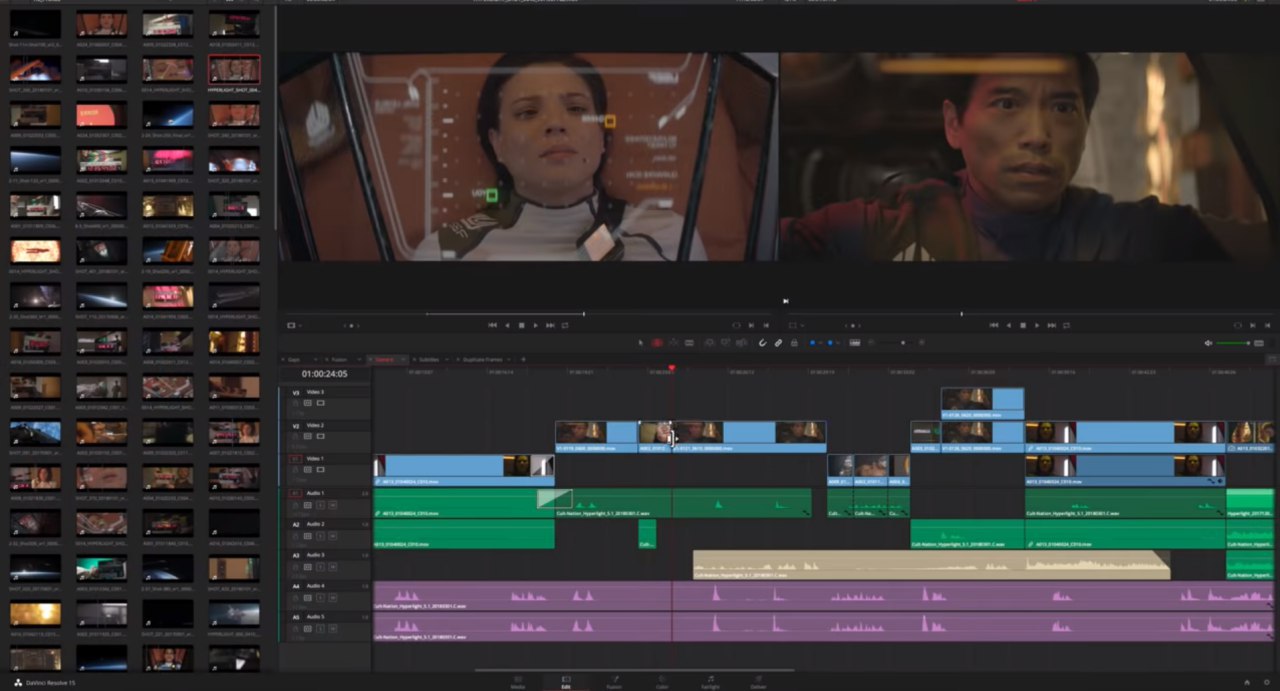Mute the Audio 1 track
This screenshot has height=691, width=1280.
tap(330, 507)
